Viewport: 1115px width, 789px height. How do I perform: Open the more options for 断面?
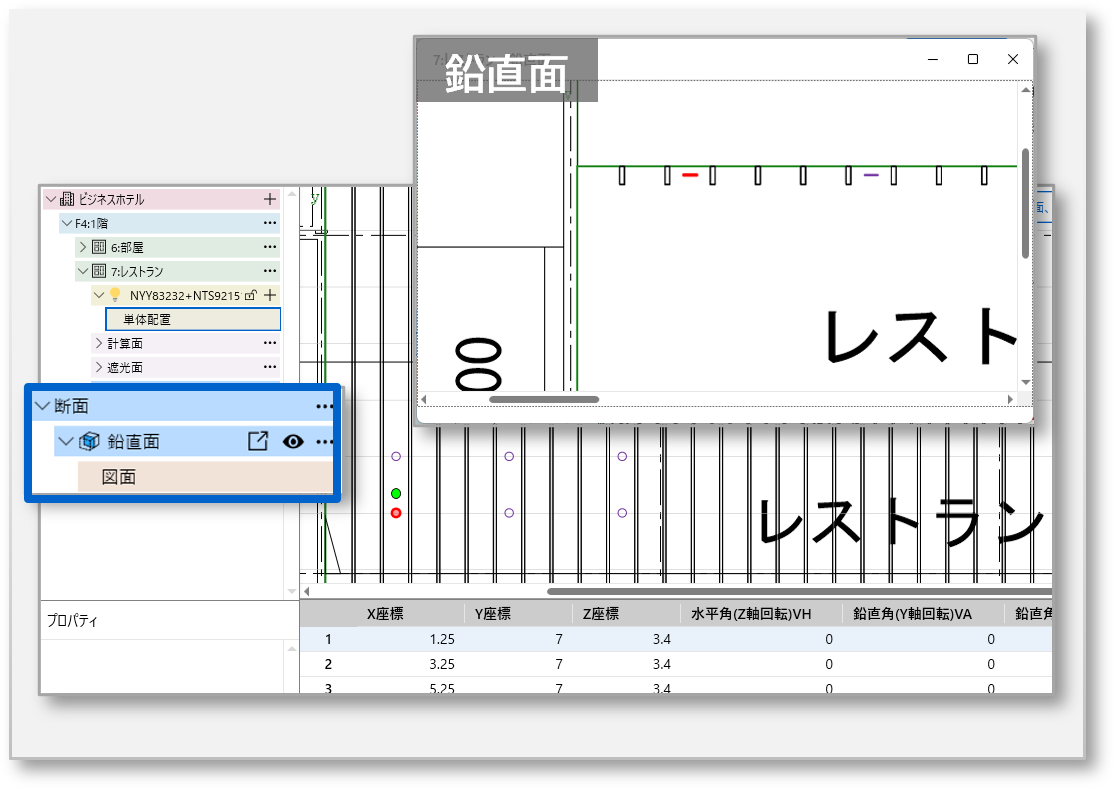coord(324,406)
